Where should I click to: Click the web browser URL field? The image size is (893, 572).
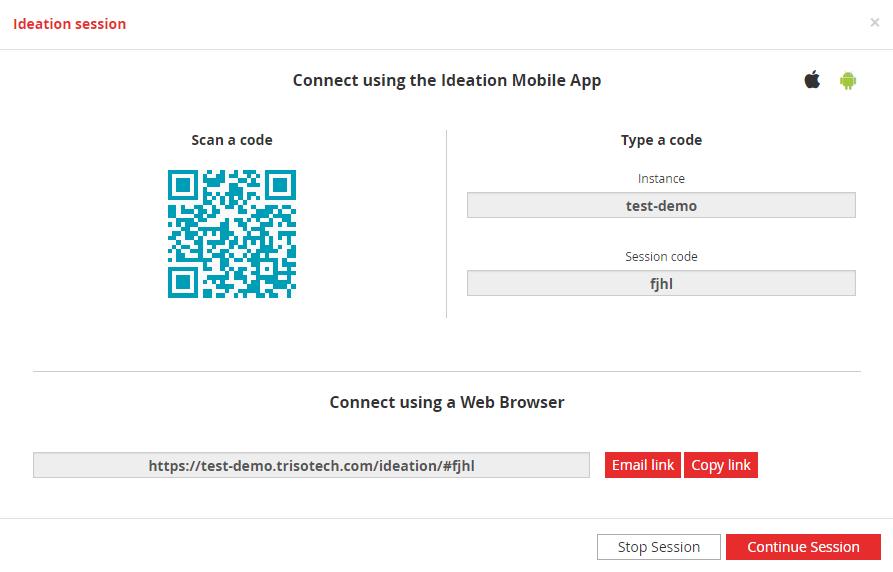point(312,465)
